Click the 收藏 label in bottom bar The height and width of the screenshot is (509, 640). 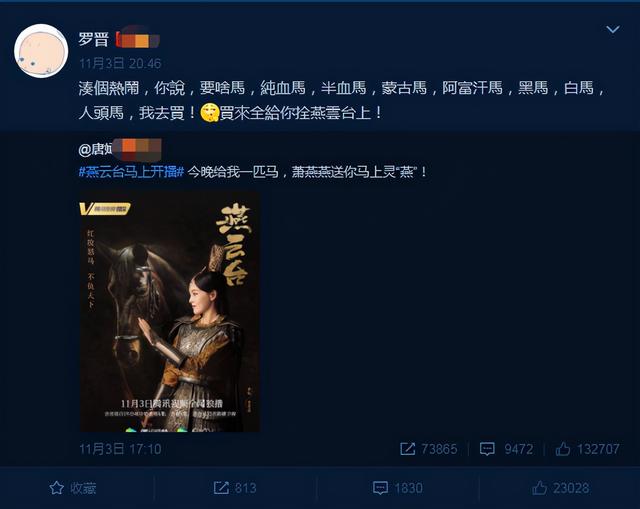tap(83, 488)
